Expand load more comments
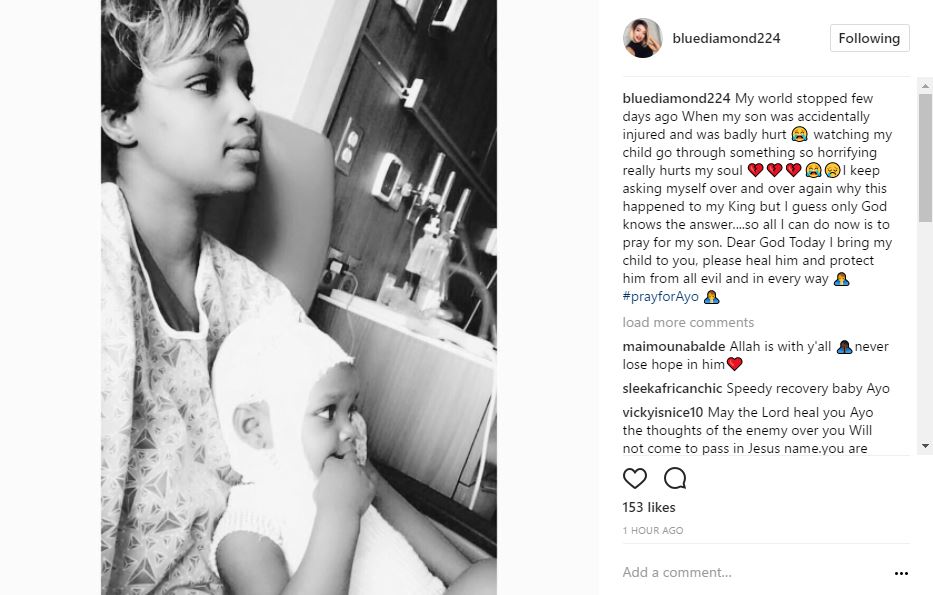 coord(688,322)
